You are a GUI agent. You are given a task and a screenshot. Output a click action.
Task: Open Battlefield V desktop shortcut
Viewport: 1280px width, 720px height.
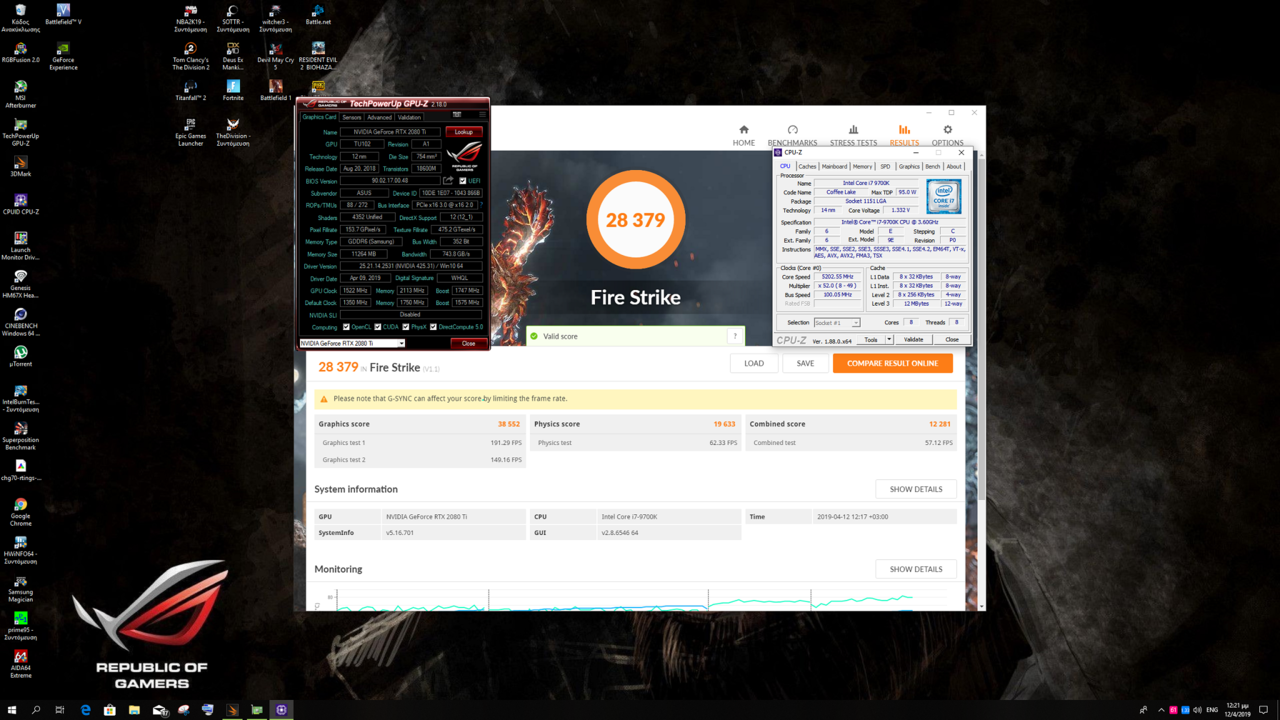63,15
